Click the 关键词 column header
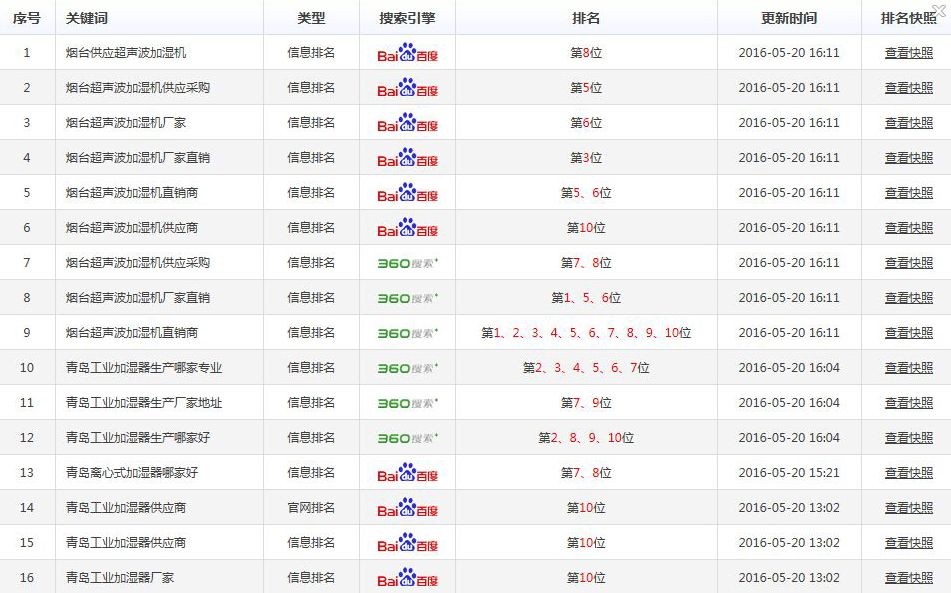The height and width of the screenshot is (593, 951). 87,18
